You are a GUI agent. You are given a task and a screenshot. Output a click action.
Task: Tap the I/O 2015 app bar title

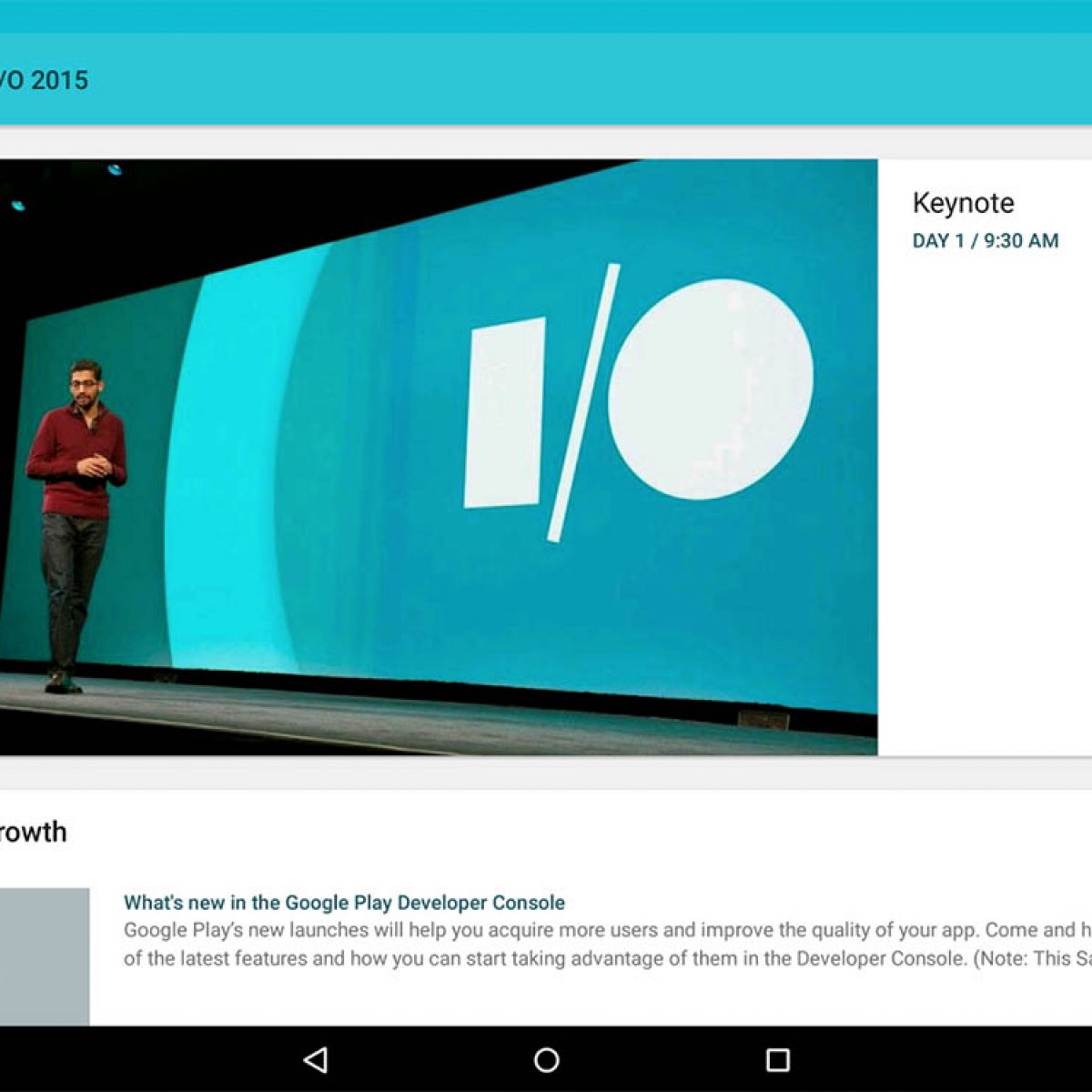tap(44, 80)
